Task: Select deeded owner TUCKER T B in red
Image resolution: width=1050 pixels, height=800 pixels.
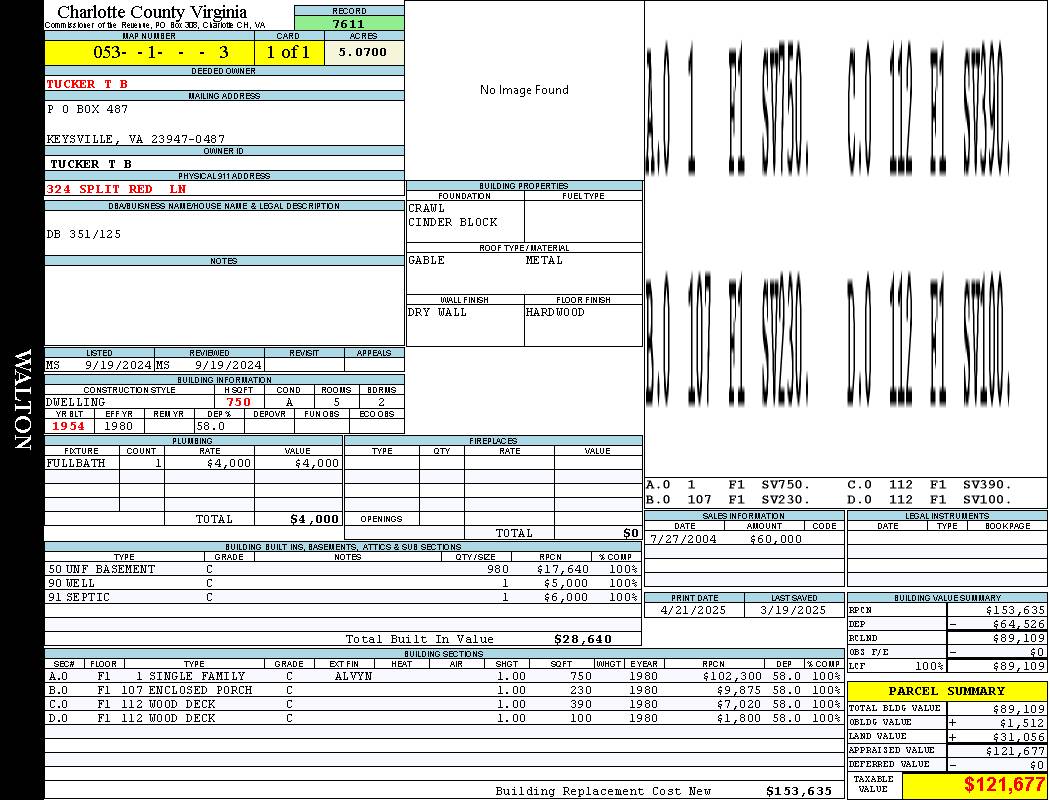Action: point(87,84)
